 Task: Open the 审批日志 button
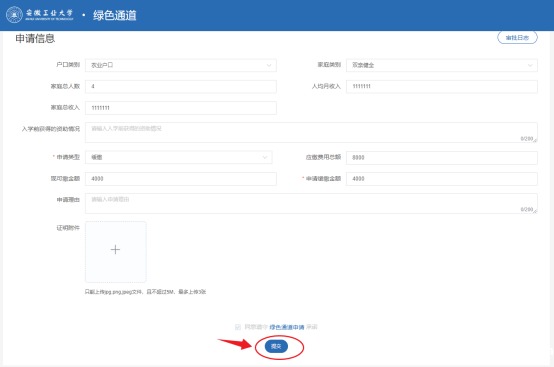[517, 37]
